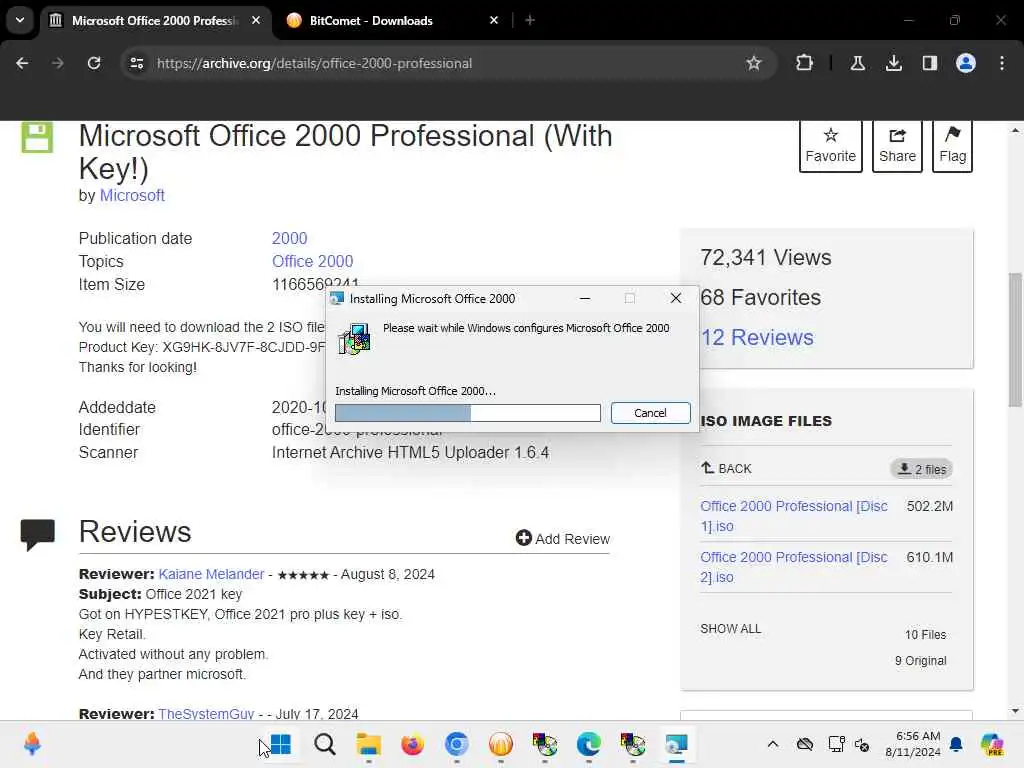
Task: Download Office 2000 Professional Disc 2 iso
Action: (793, 567)
